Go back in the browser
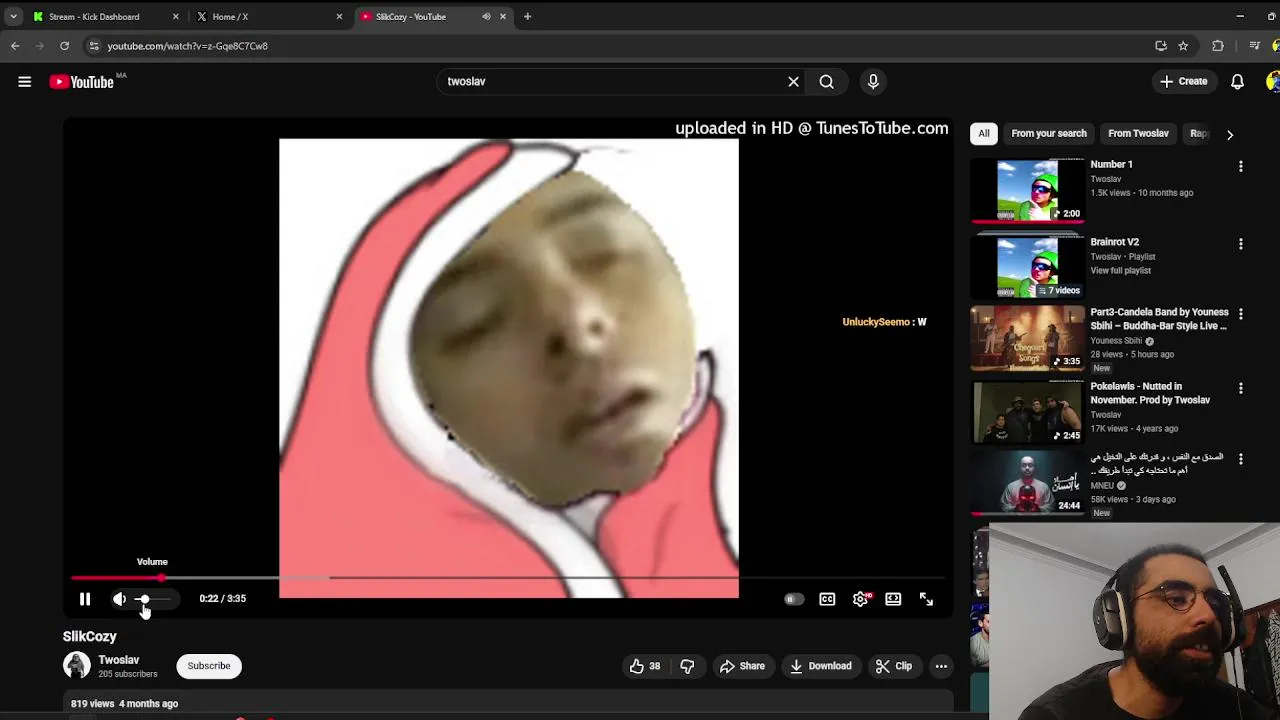Image resolution: width=1280 pixels, height=720 pixels. tap(14, 46)
